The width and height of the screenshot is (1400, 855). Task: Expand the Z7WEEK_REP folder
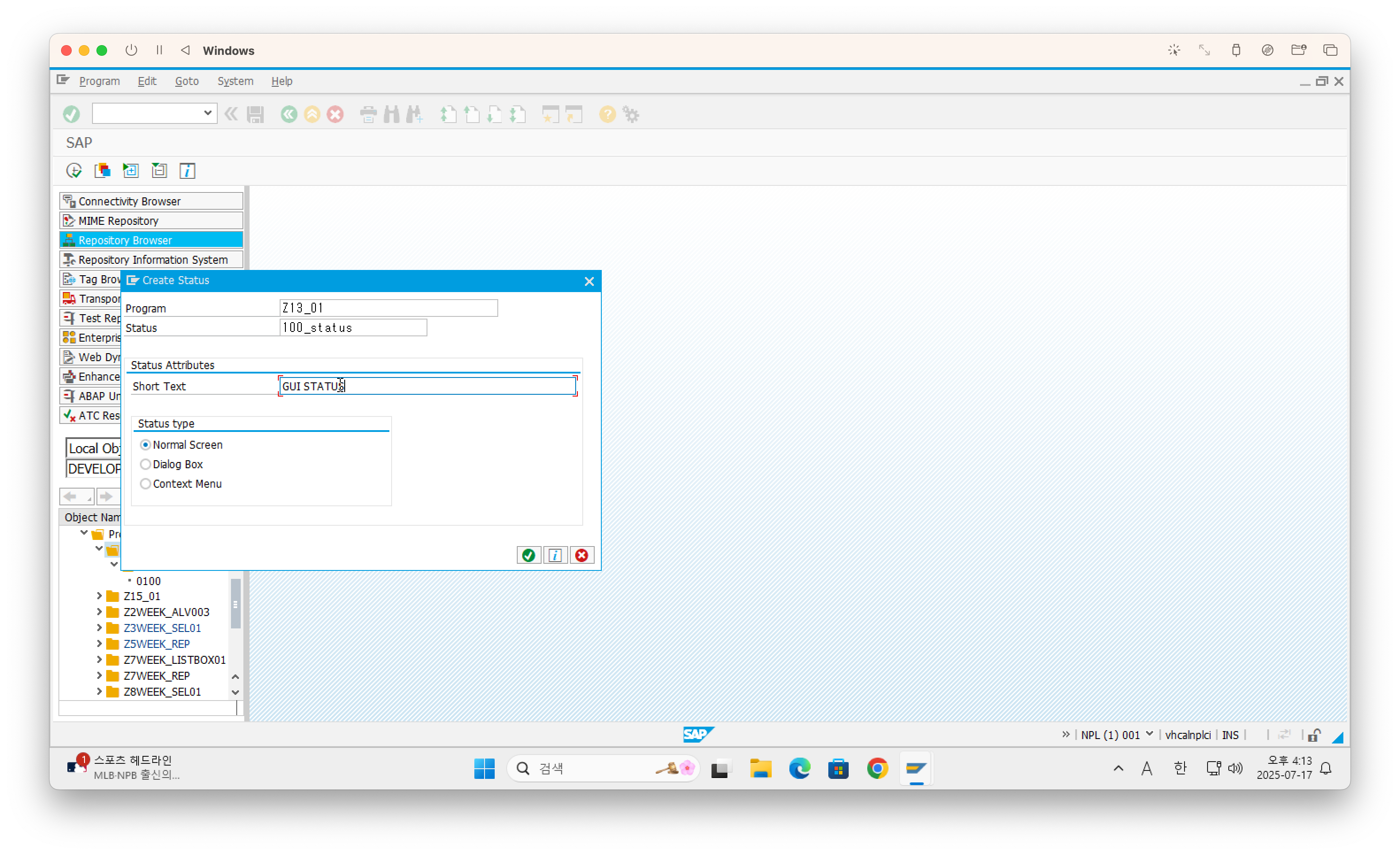tap(99, 675)
